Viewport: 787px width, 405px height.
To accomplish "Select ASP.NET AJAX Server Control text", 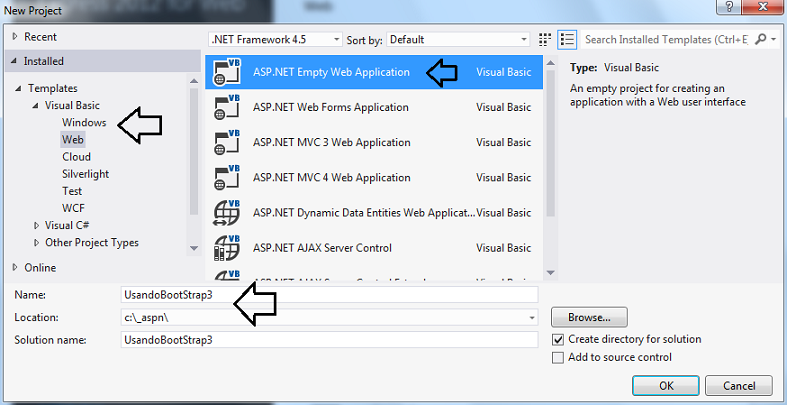I will pos(322,248).
